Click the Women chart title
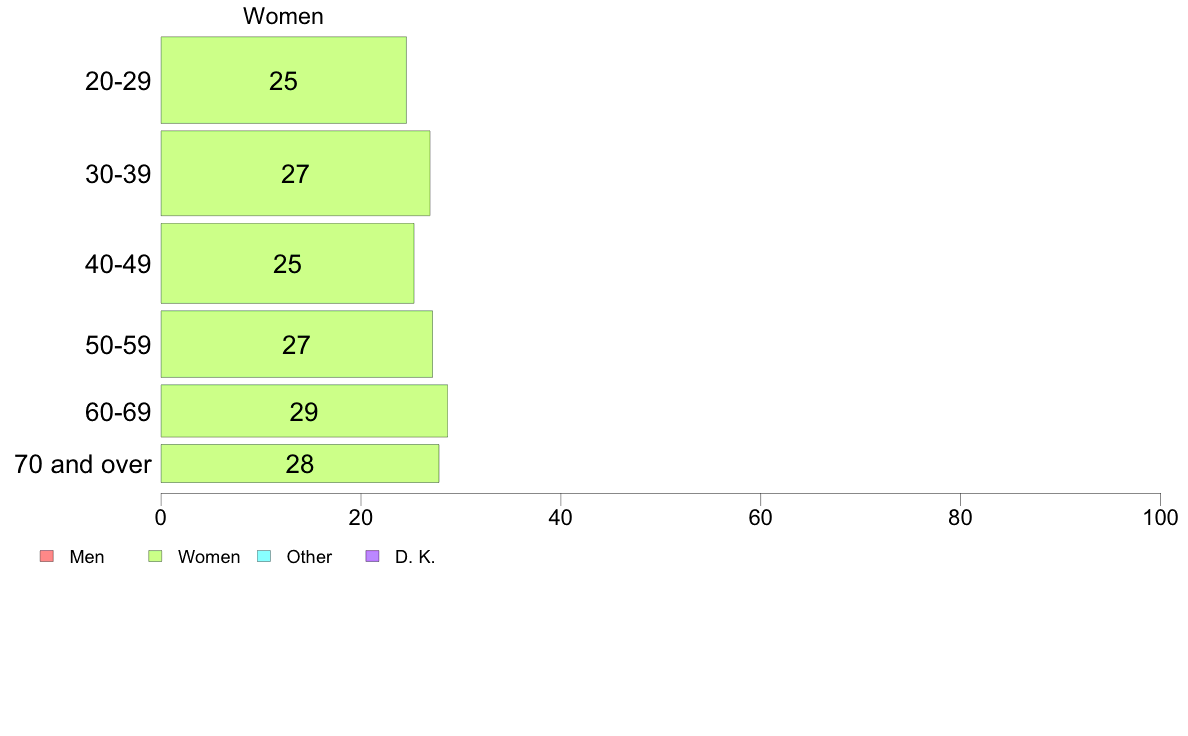The height and width of the screenshot is (736, 1188). coord(283,16)
